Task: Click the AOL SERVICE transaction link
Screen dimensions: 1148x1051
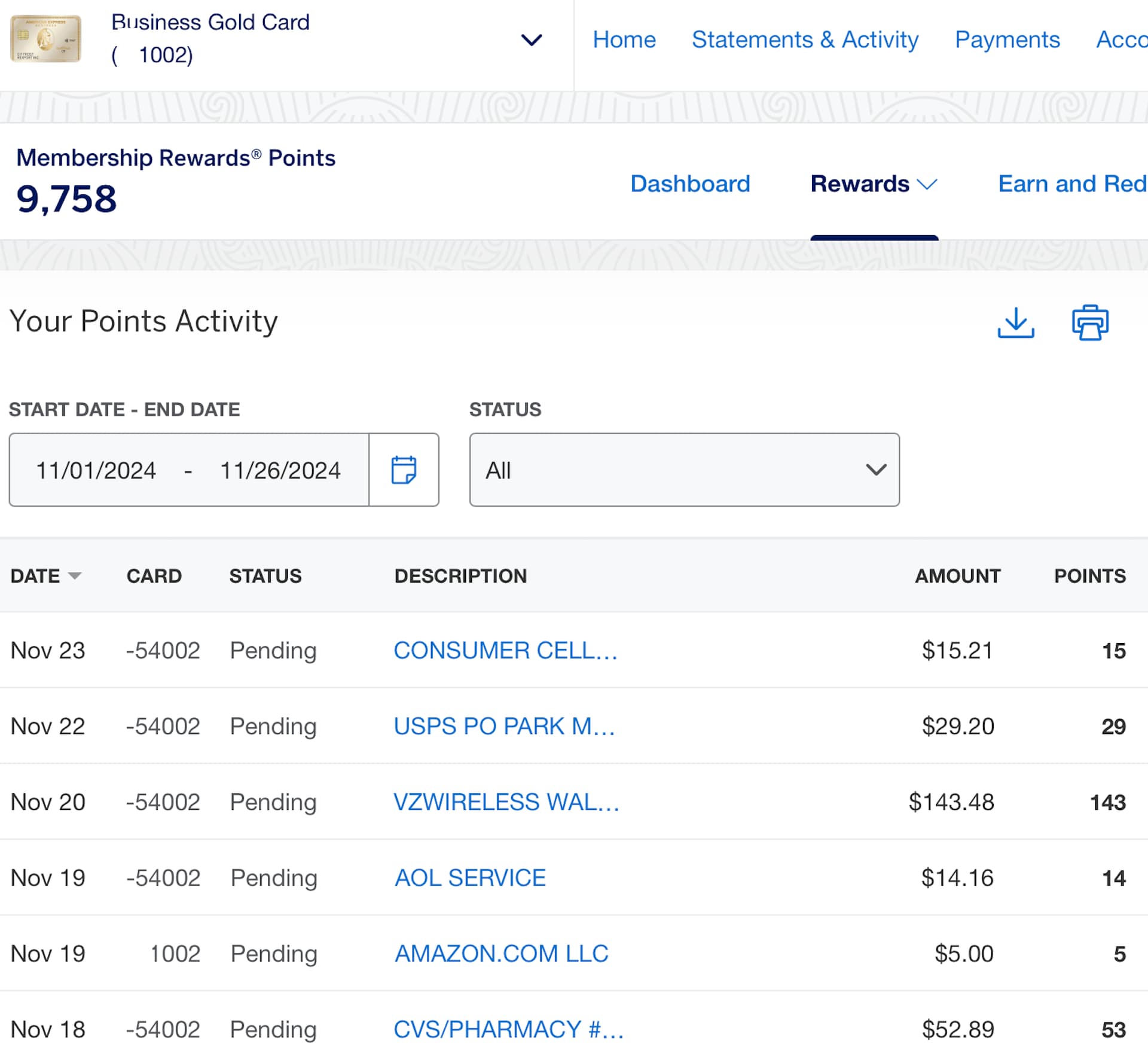Action: [x=470, y=878]
